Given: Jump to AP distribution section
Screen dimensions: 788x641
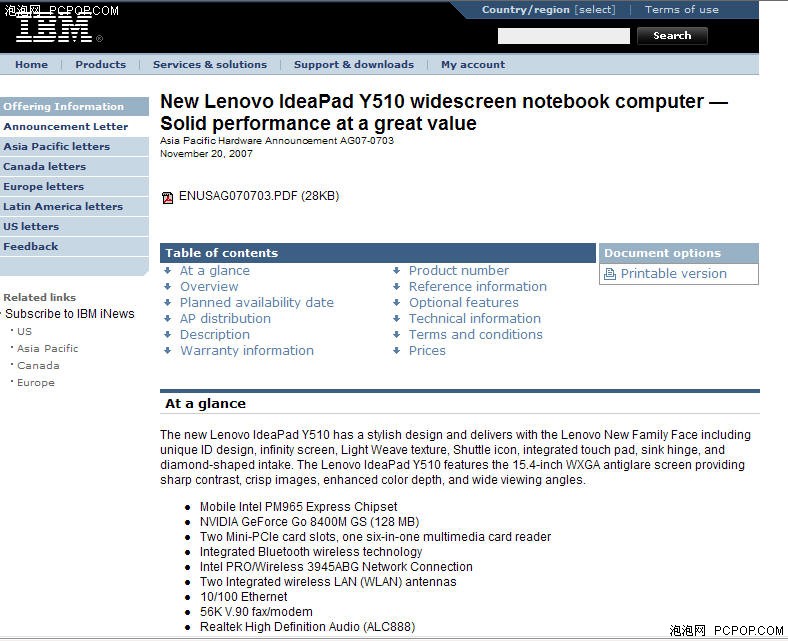Looking at the screenshot, I should (x=225, y=319).
